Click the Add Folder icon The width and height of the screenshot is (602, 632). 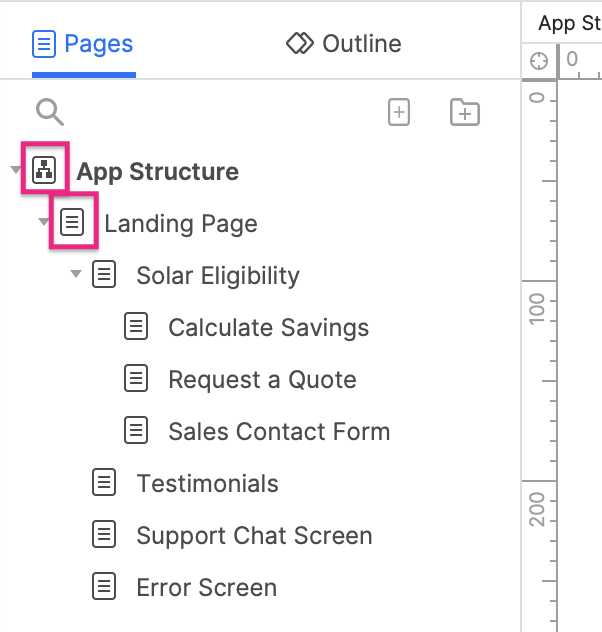pos(465,113)
